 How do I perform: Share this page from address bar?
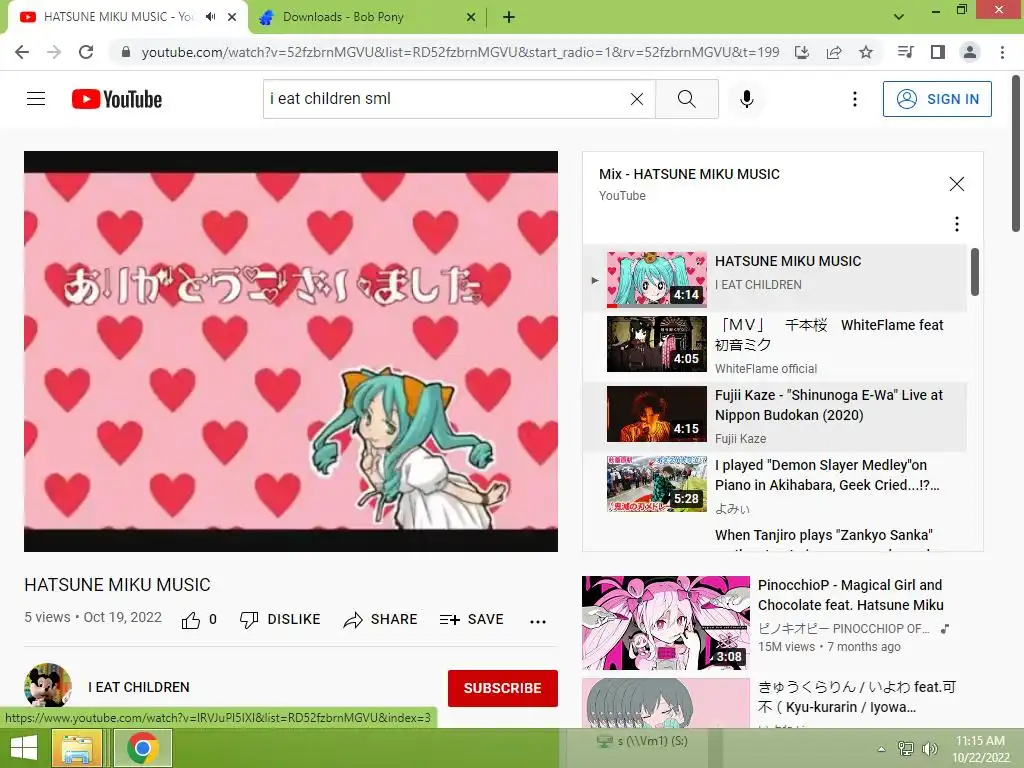pos(834,52)
